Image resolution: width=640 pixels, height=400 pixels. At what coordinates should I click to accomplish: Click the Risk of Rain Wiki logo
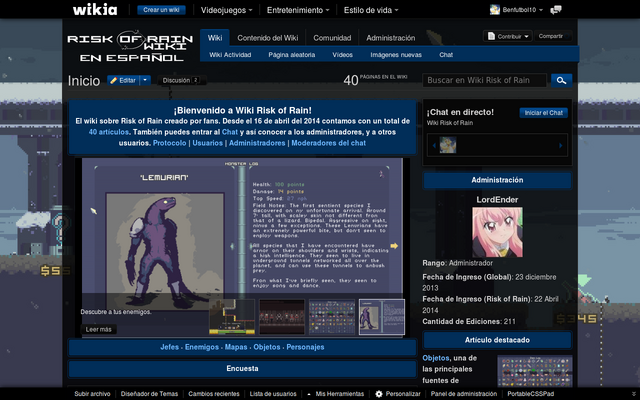coord(130,46)
